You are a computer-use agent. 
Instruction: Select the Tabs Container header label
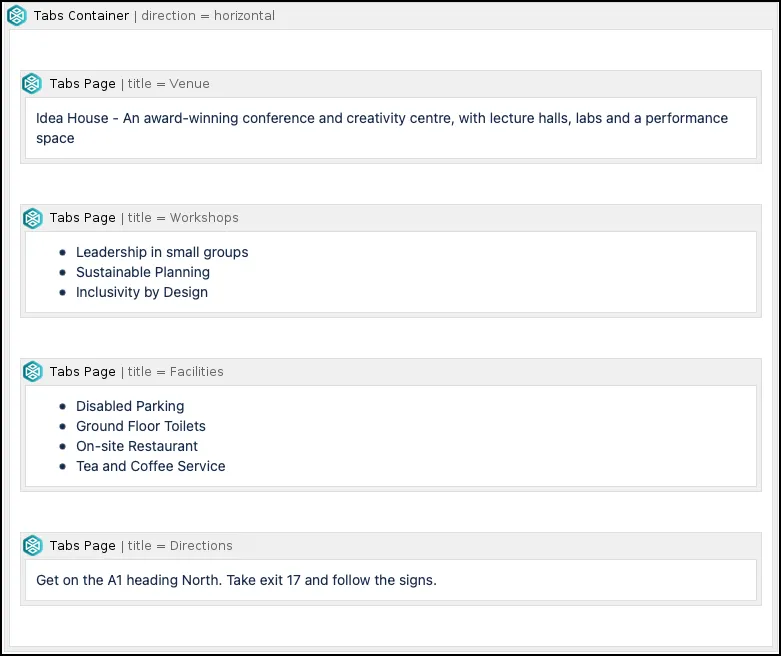tap(81, 15)
